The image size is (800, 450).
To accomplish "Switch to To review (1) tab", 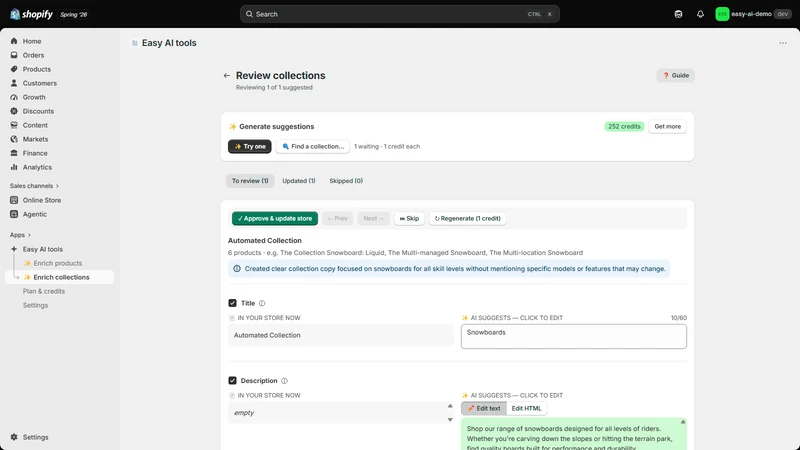I will point(250,181).
